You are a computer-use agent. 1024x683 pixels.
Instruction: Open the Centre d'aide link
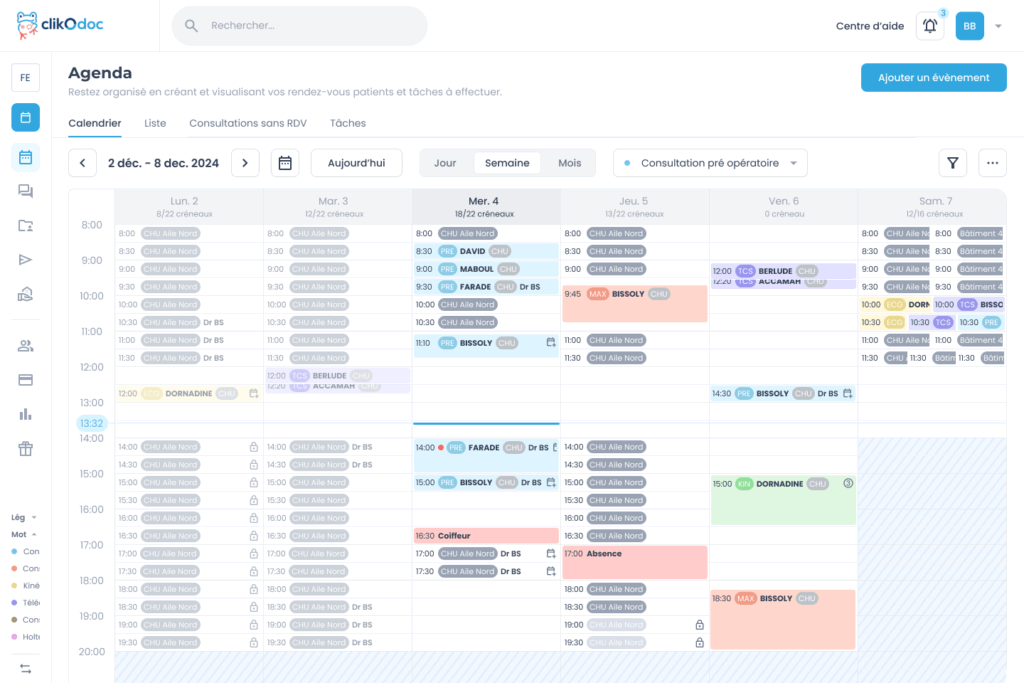coord(870,26)
